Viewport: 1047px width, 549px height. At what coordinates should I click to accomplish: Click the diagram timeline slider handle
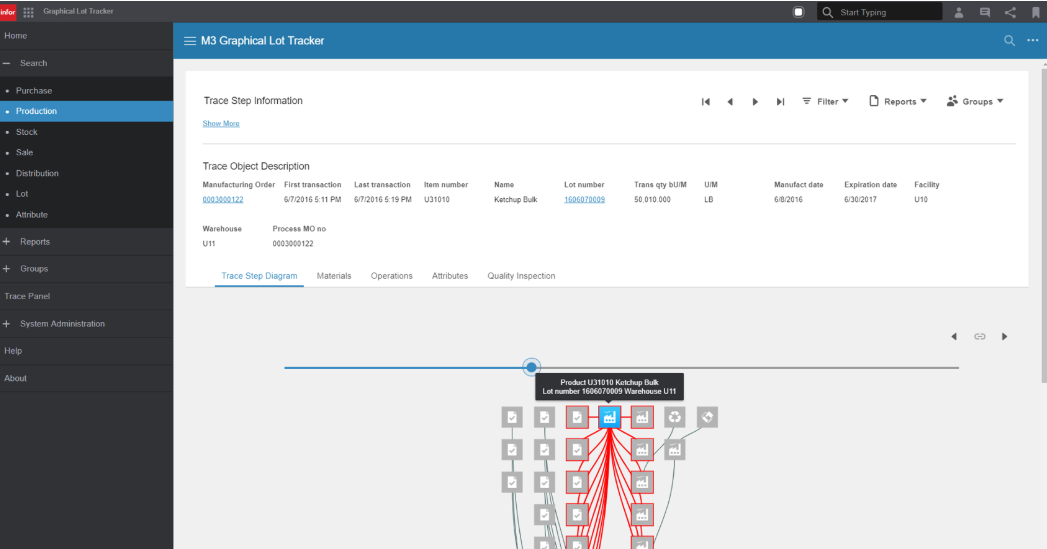[x=531, y=367]
